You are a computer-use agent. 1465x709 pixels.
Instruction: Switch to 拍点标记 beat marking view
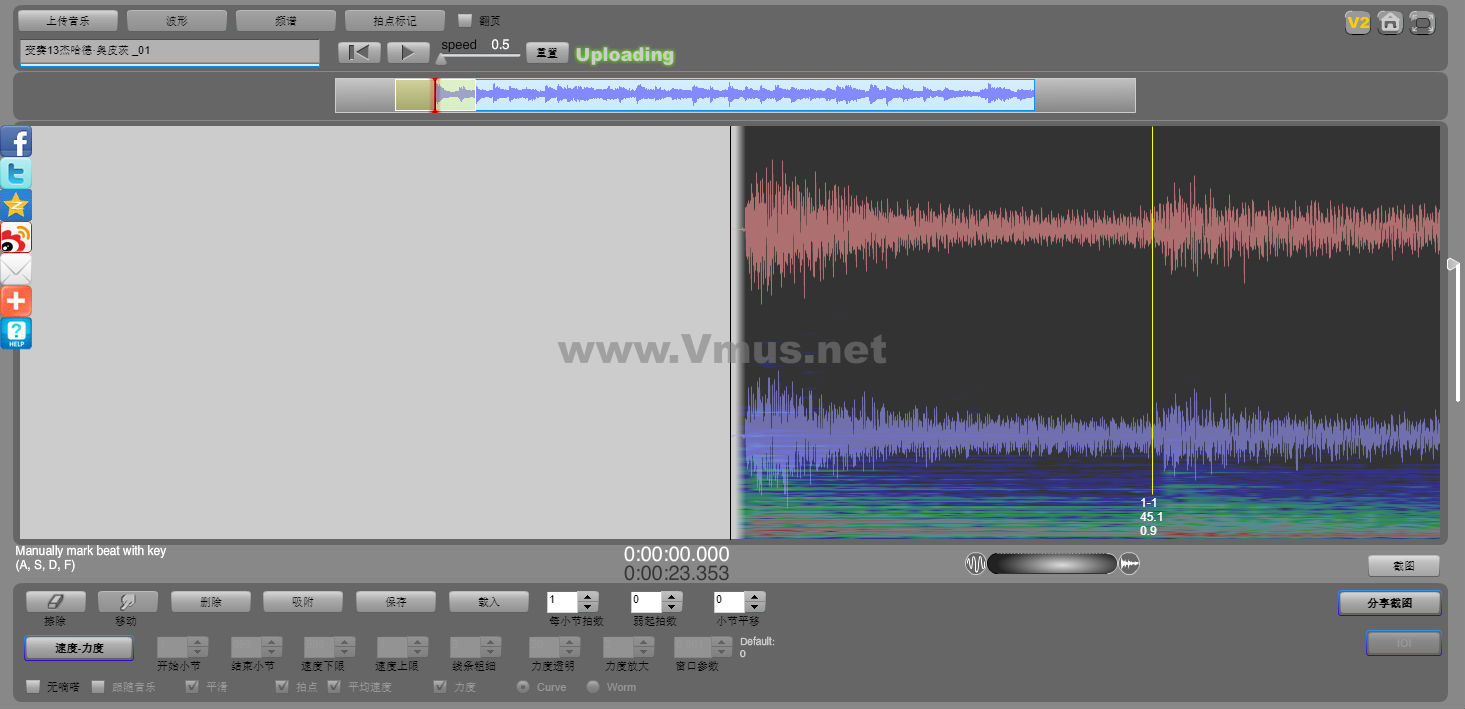[395, 20]
